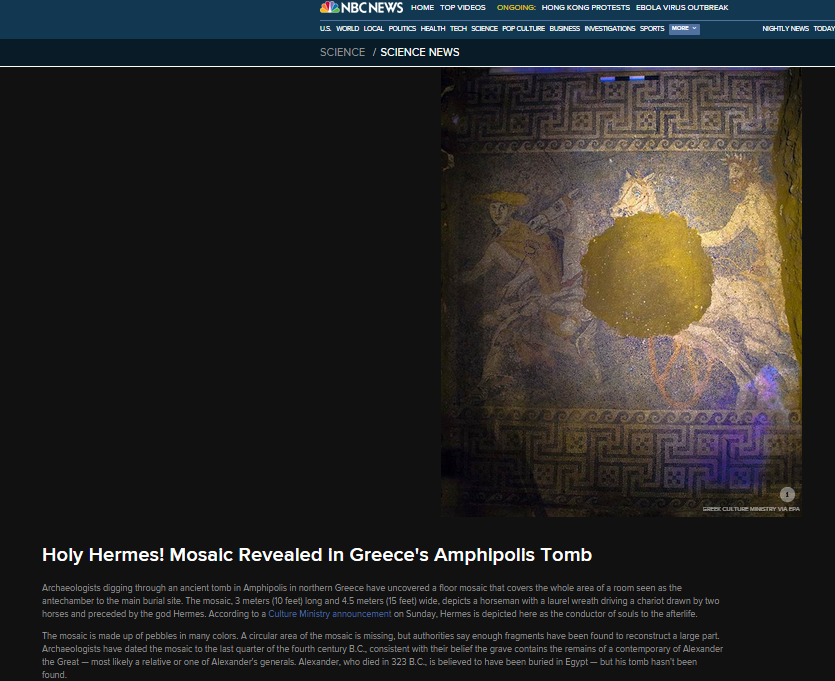
Task: Open the INVESTIGATIONS section
Action: (x=610, y=29)
